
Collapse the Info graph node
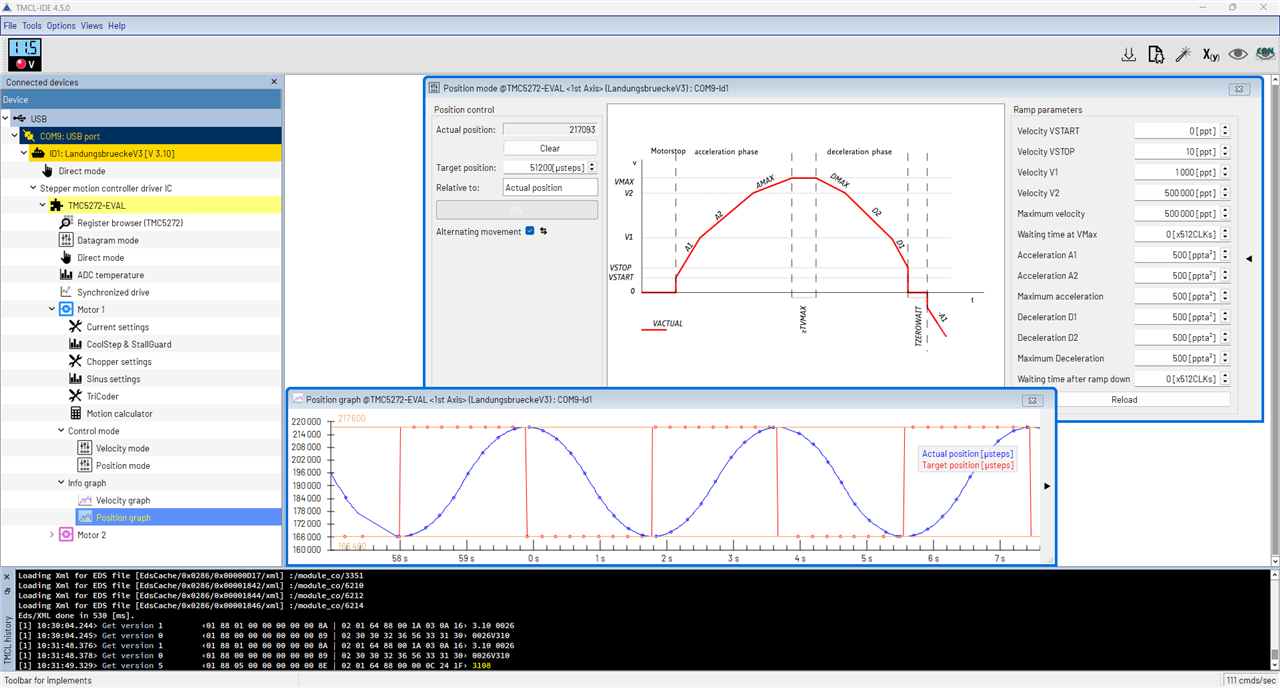click(x=61, y=483)
